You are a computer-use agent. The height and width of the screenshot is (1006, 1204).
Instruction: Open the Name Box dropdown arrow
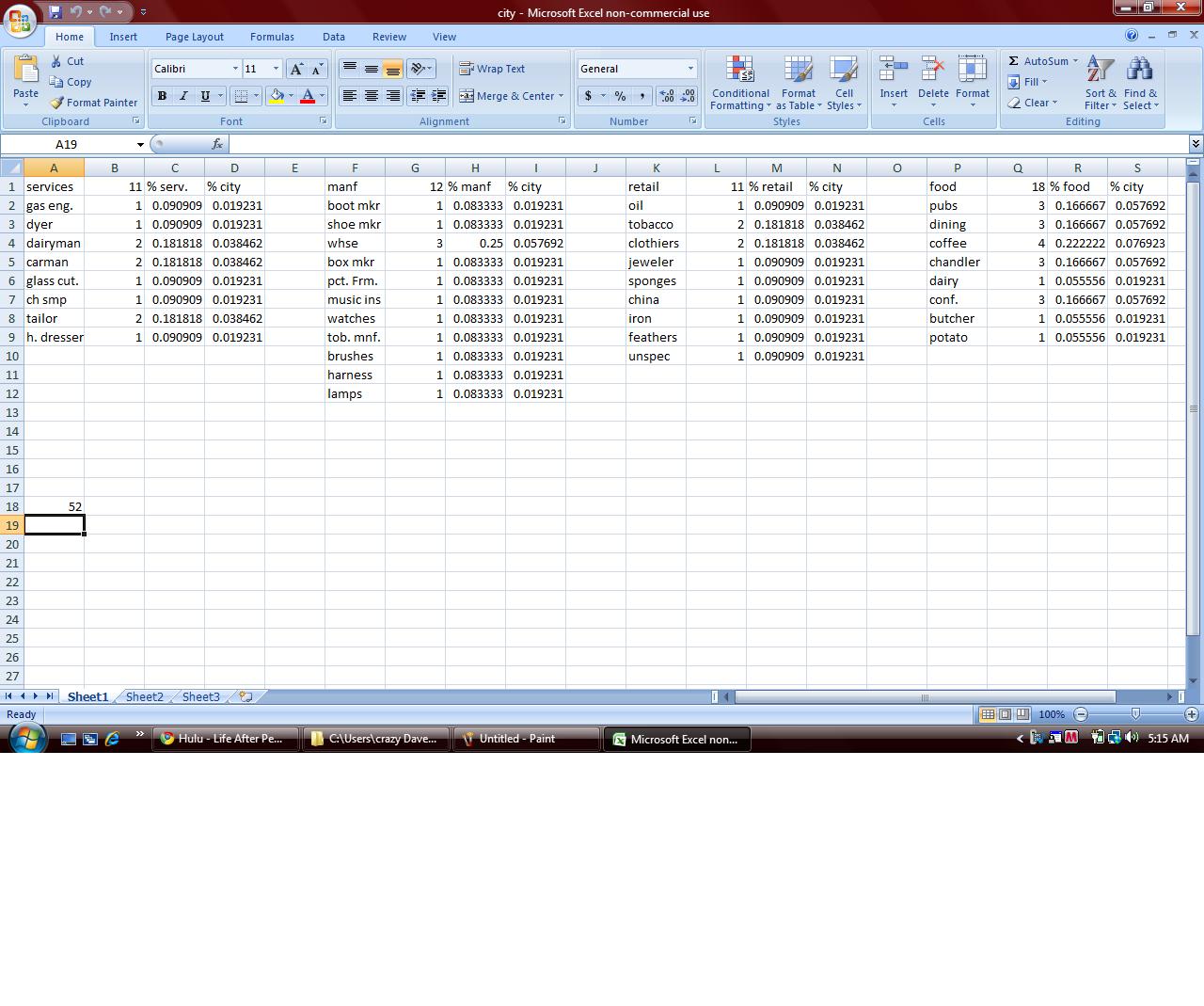[x=140, y=145]
